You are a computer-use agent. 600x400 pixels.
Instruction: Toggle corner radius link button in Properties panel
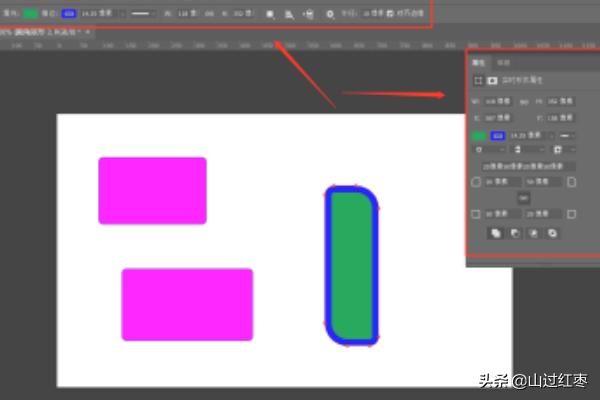click(x=523, y=198)
